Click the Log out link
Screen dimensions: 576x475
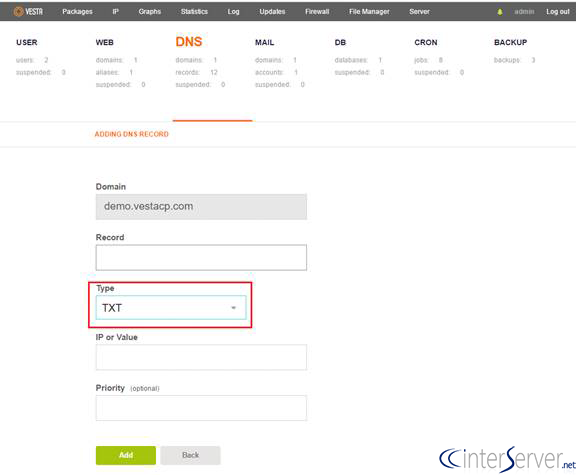tap(558, 11)
